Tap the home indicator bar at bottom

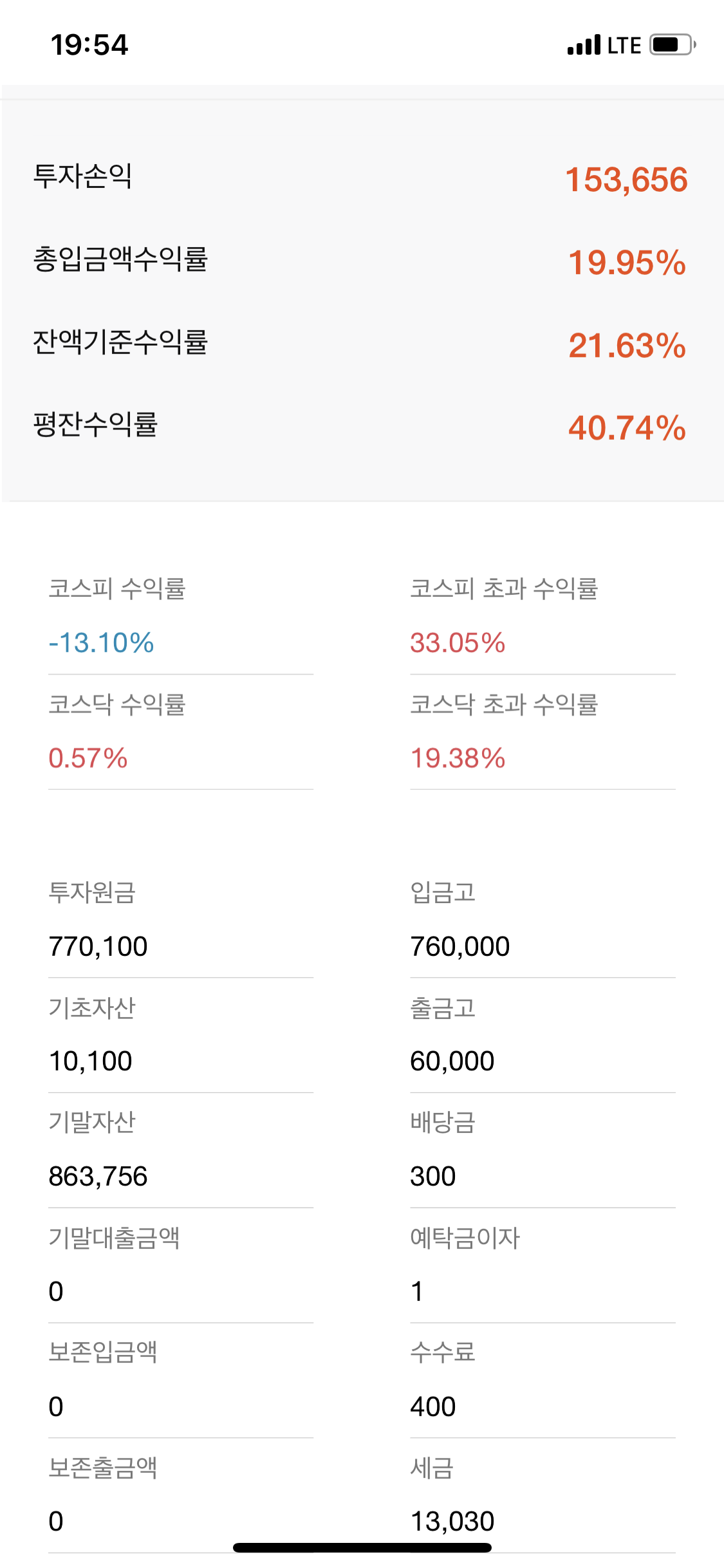(x=362, y=1547)
